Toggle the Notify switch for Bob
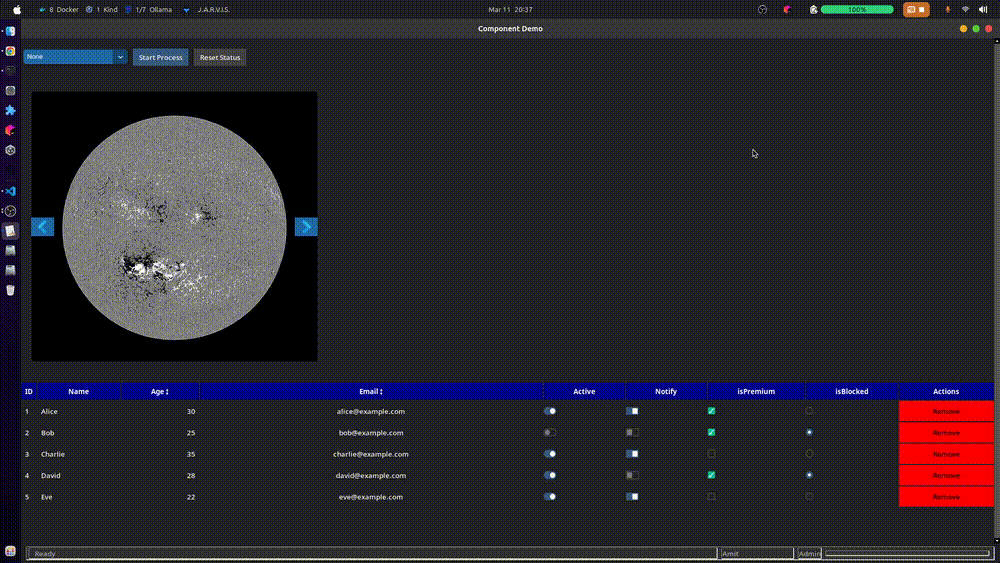 [x=632, y=433]
